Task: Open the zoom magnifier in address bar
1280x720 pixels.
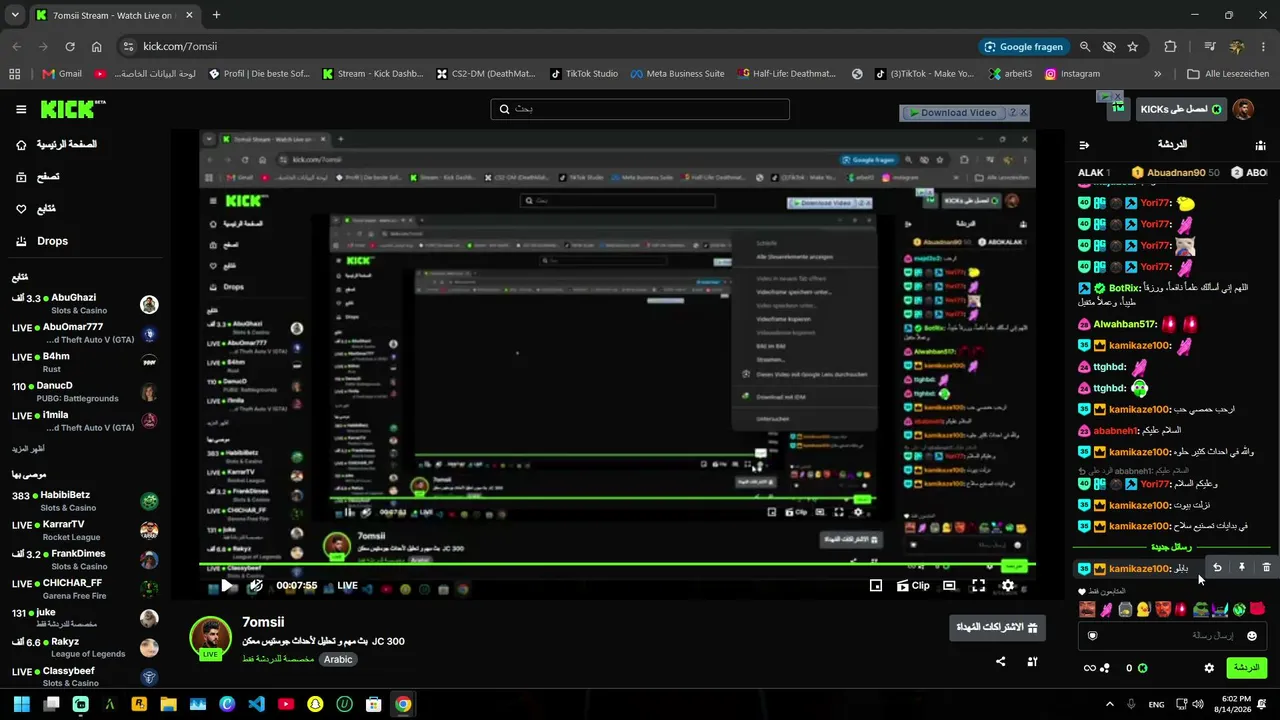Action: tap(1085, 46)
